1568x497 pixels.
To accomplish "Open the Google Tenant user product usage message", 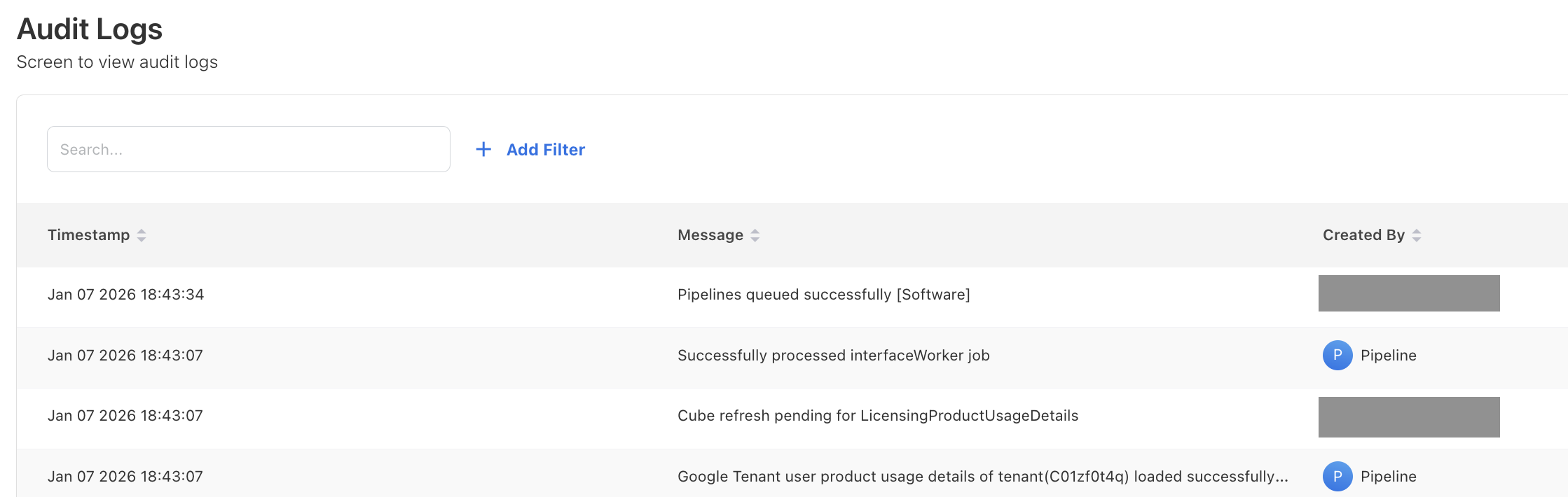I will (982, 477).
